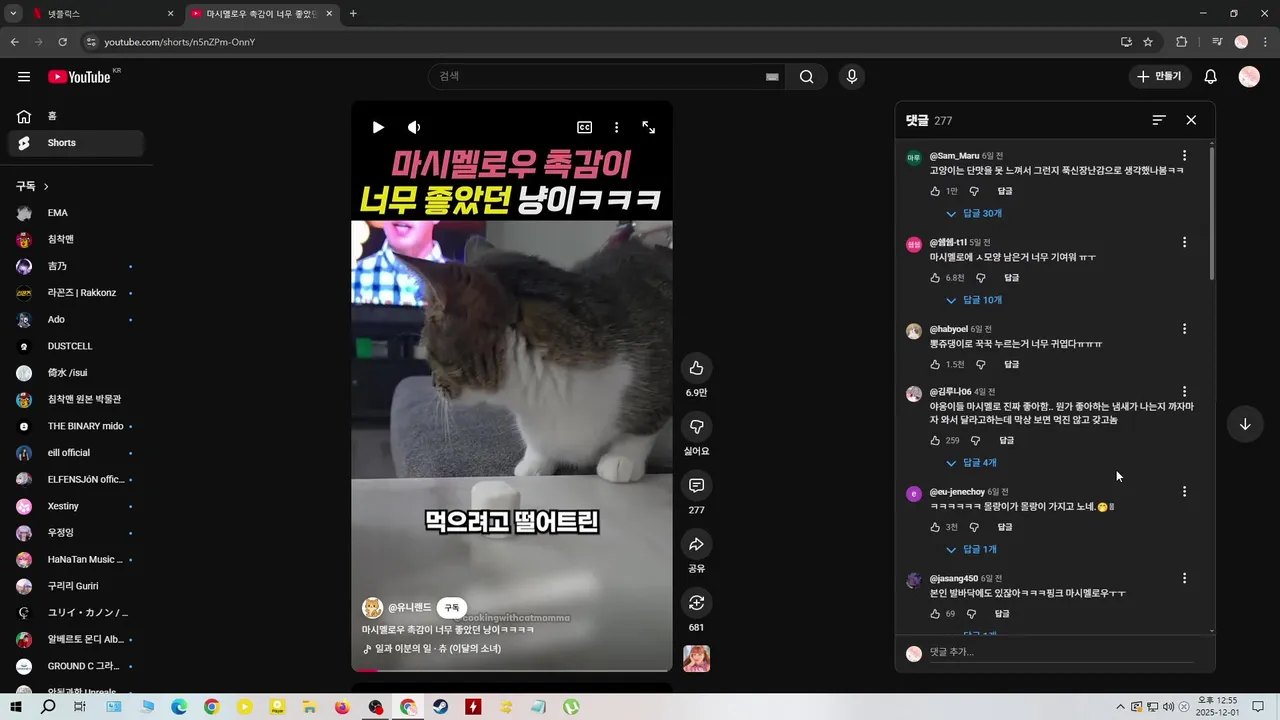Seek on the Short's progress bar

pos(512,670)
